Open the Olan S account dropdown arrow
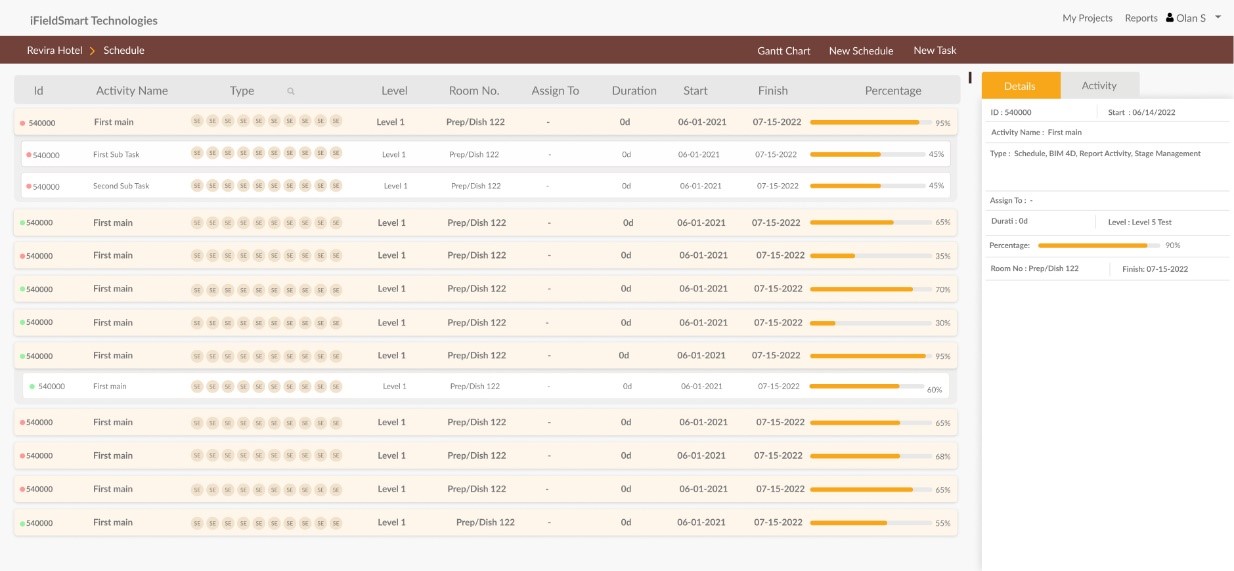This screenshot has height=571, width=1234. point(1218,17)
